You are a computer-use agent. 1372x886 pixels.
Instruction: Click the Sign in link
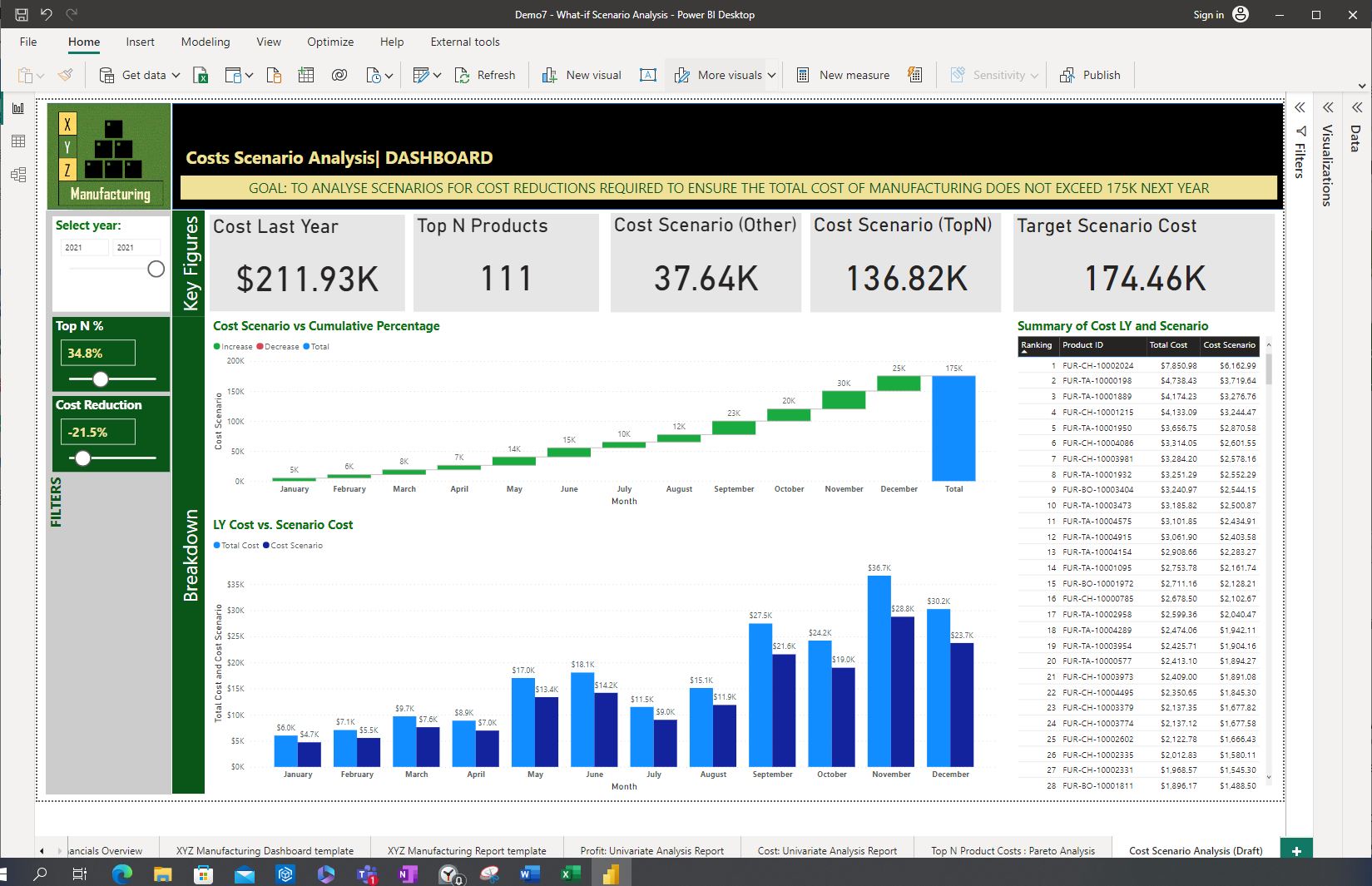coord(1208,14)
